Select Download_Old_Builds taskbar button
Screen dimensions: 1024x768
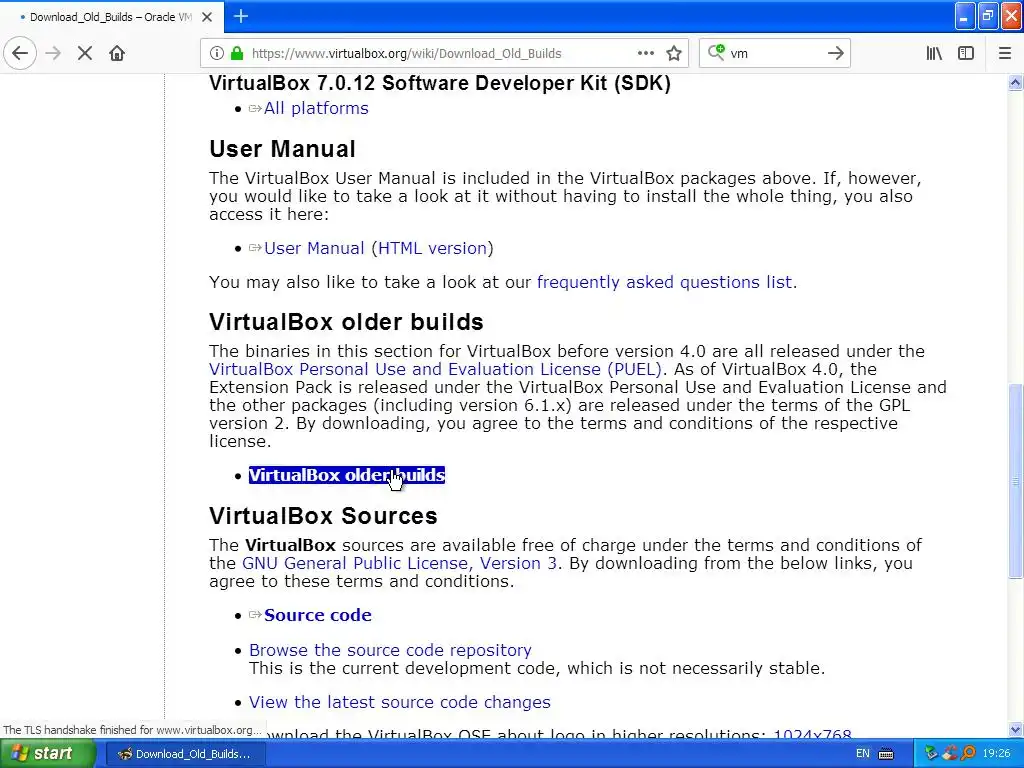pyautogui.click(x=185, y=754)
